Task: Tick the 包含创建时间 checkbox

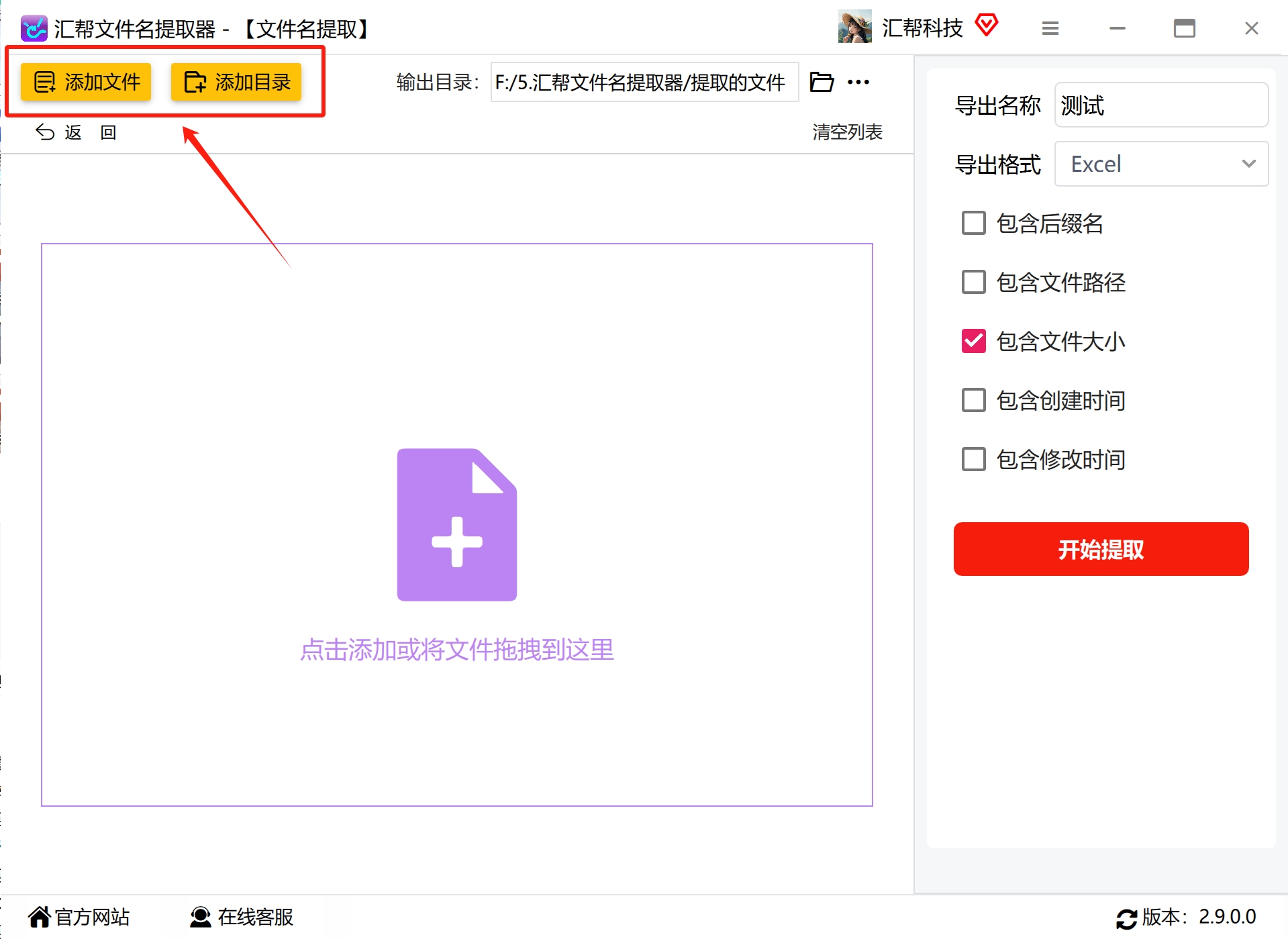Action: pyautogui.click(x=974, y=400)
